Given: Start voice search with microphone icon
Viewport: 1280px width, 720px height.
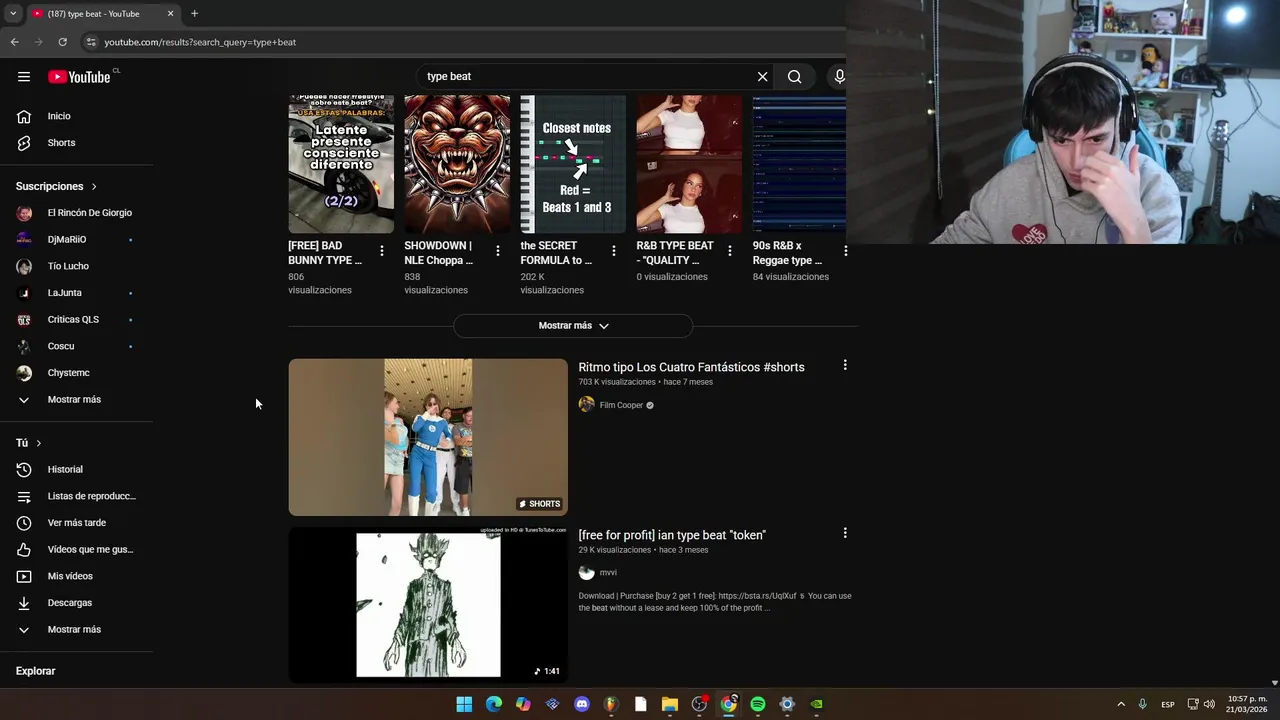Looking at the screenshot, I should click(x=839, y=77).
